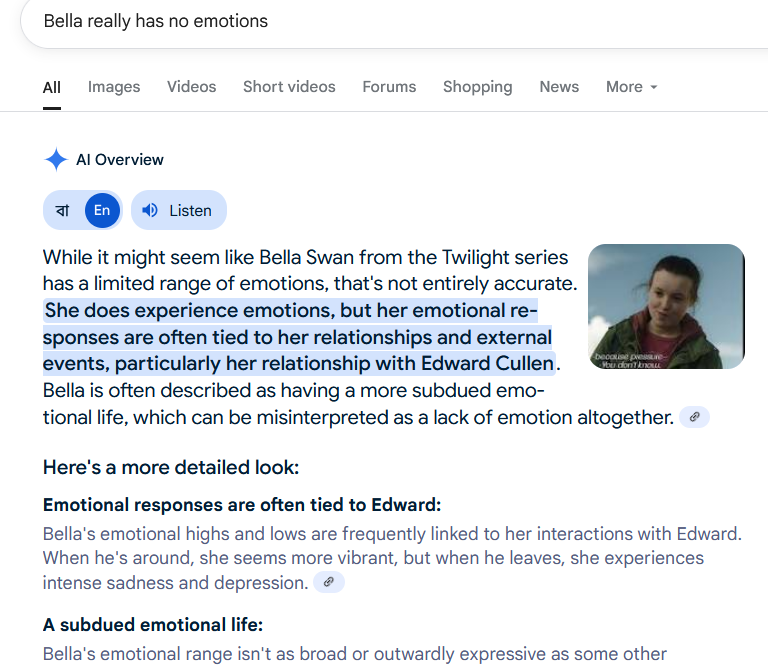This screenshot has height=665, width=768.
Task: Select the En language toggle
Action: [102, 211]
